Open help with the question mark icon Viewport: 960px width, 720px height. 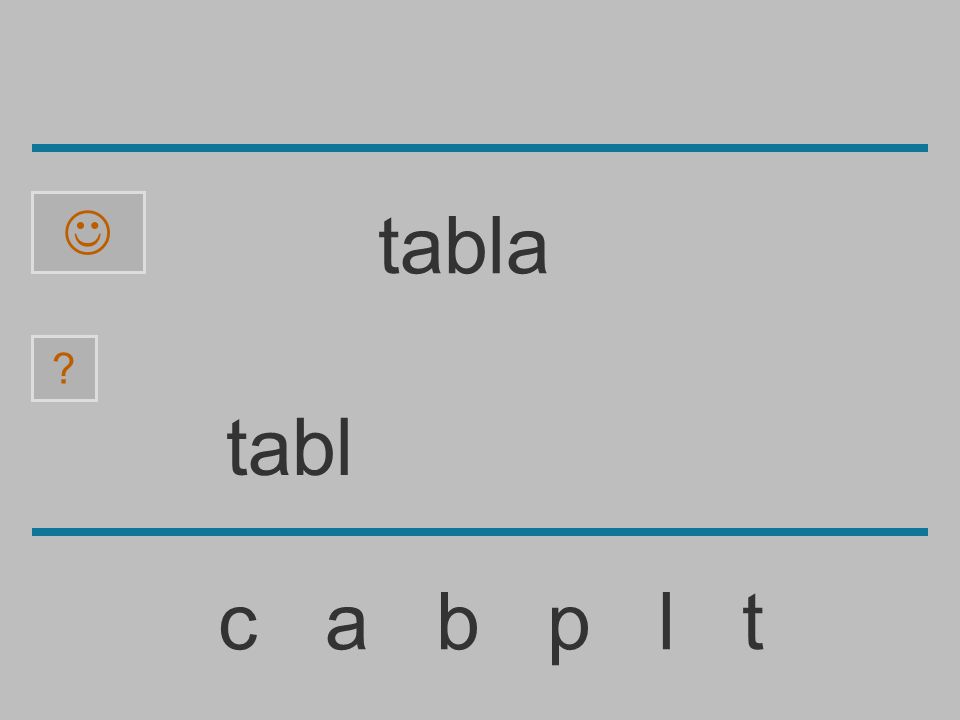click(64, 368)
